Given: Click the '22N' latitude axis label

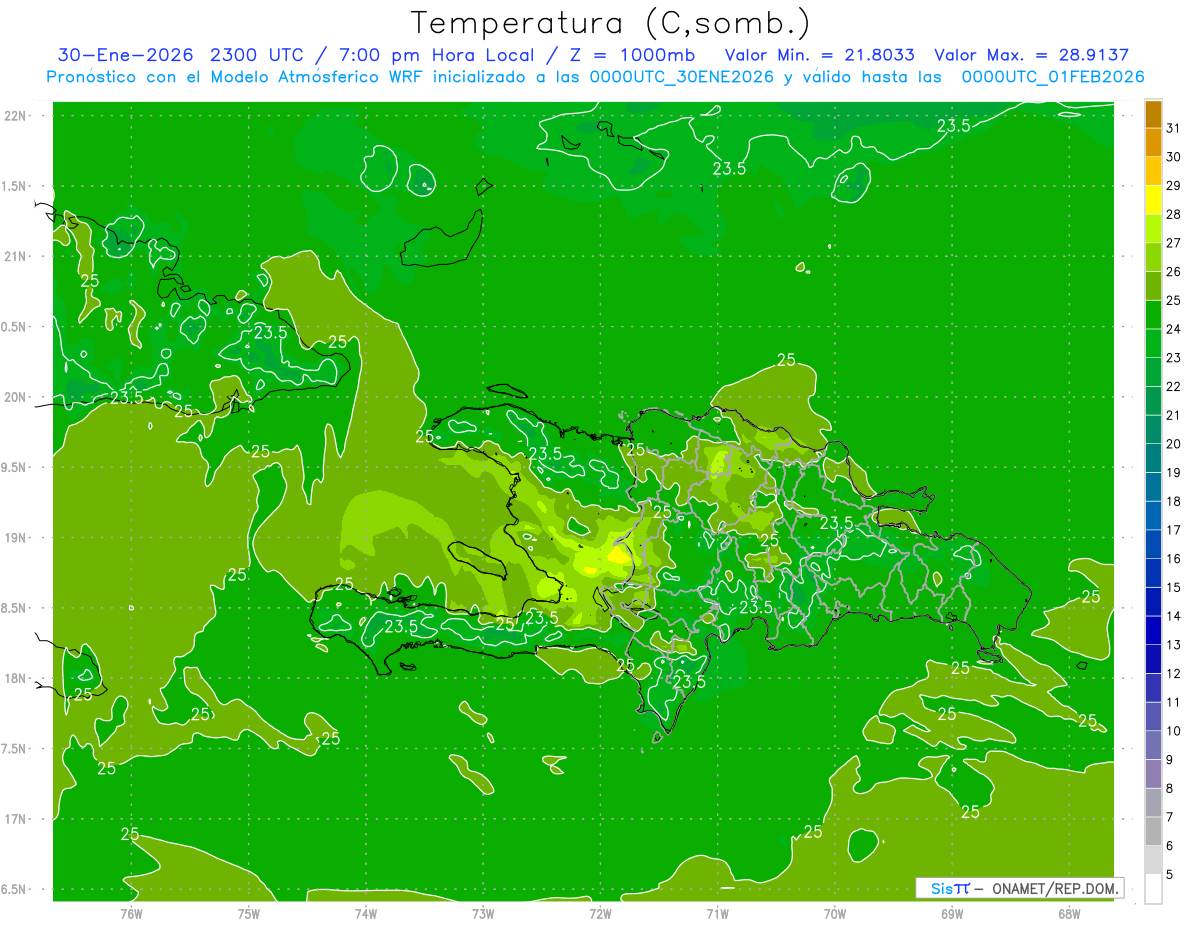Looking at the screenshot, I should pyautogui.click(x=16, y=116).
